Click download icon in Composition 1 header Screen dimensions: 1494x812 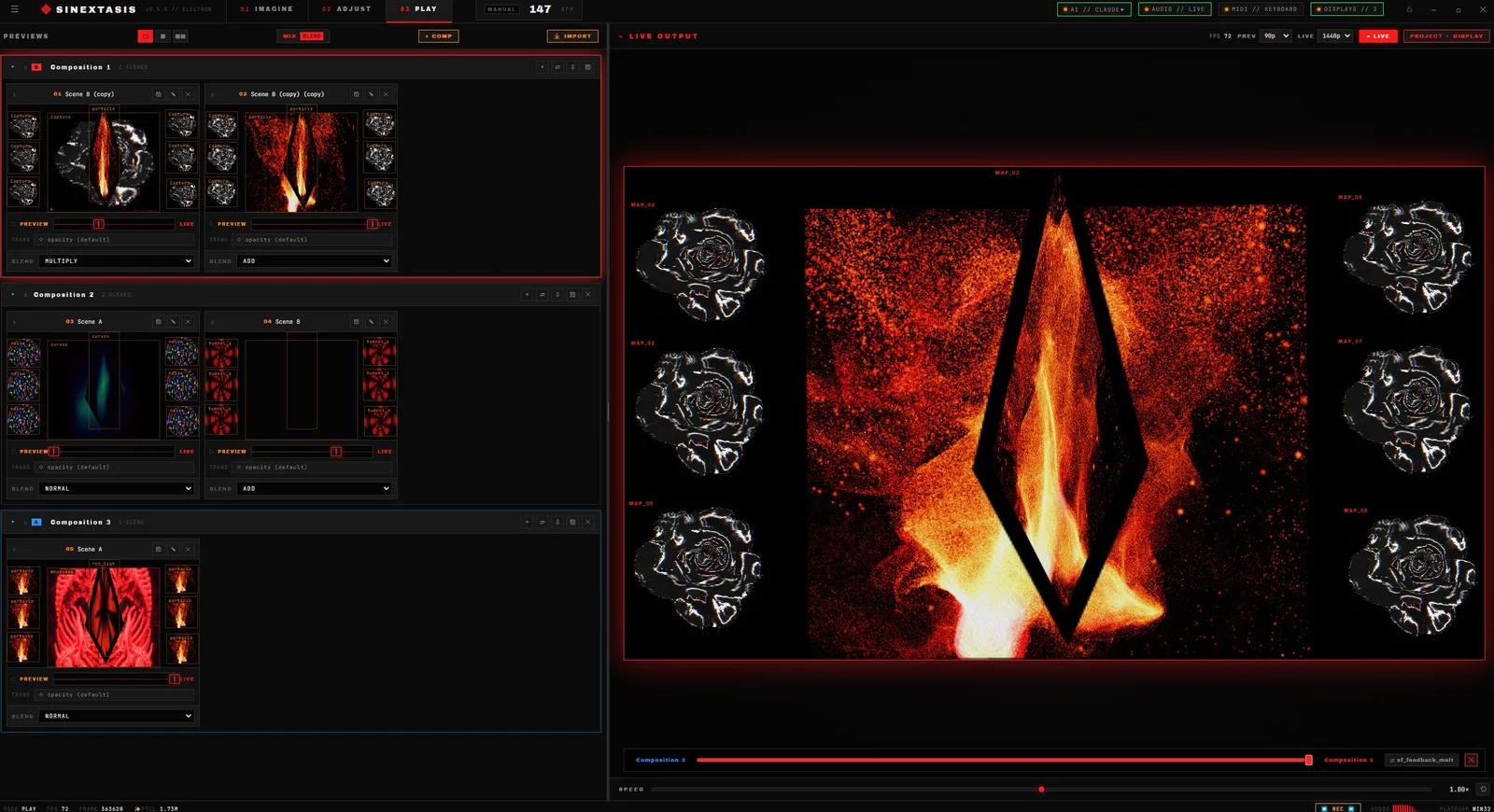pos(572,67)
